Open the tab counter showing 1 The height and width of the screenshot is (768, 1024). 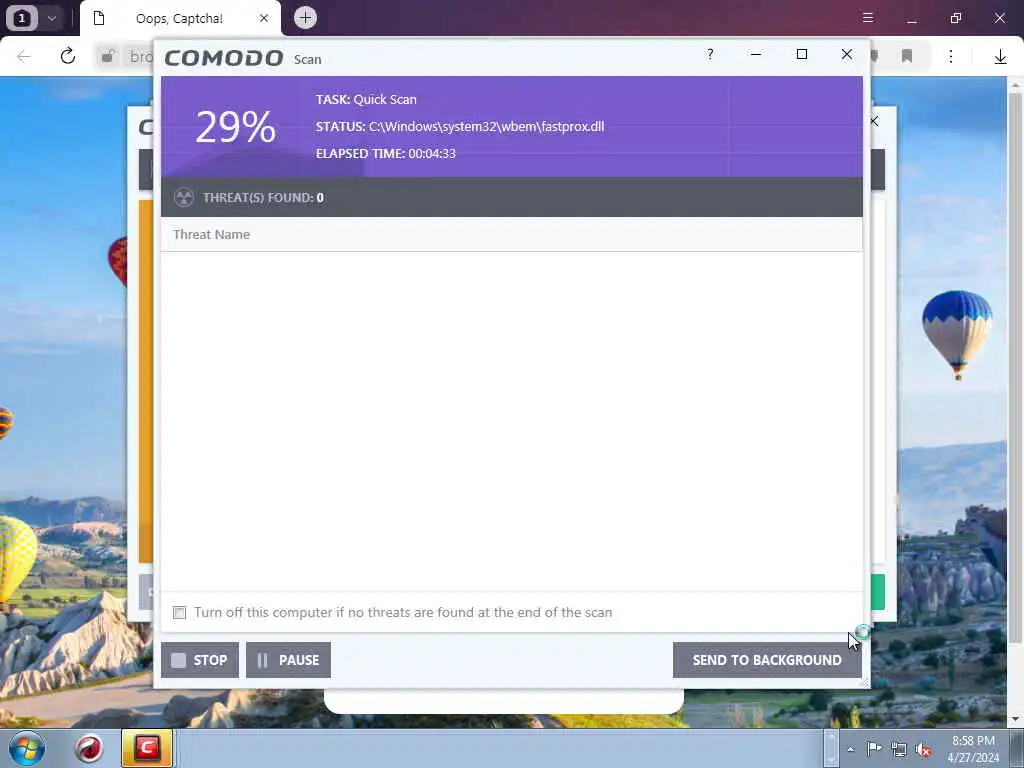(21, 18)
